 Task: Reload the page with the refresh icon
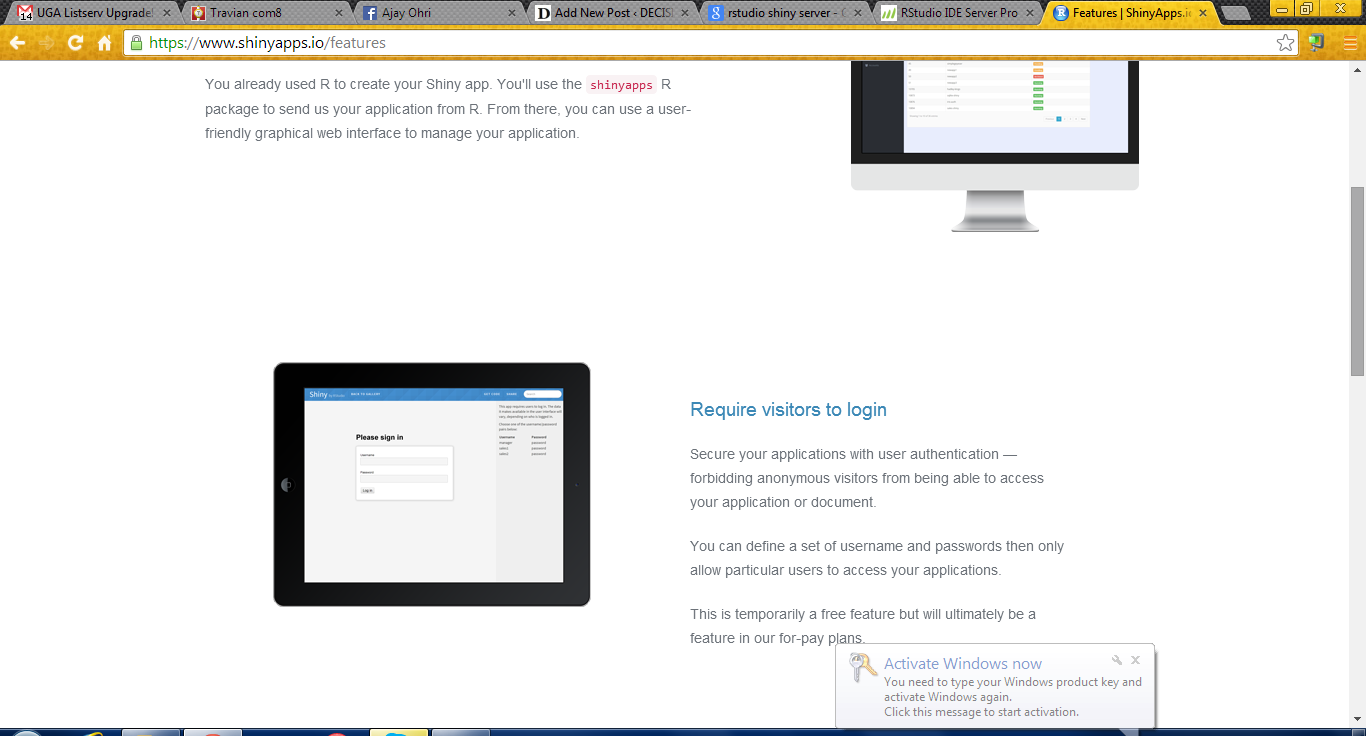[75, 43]
